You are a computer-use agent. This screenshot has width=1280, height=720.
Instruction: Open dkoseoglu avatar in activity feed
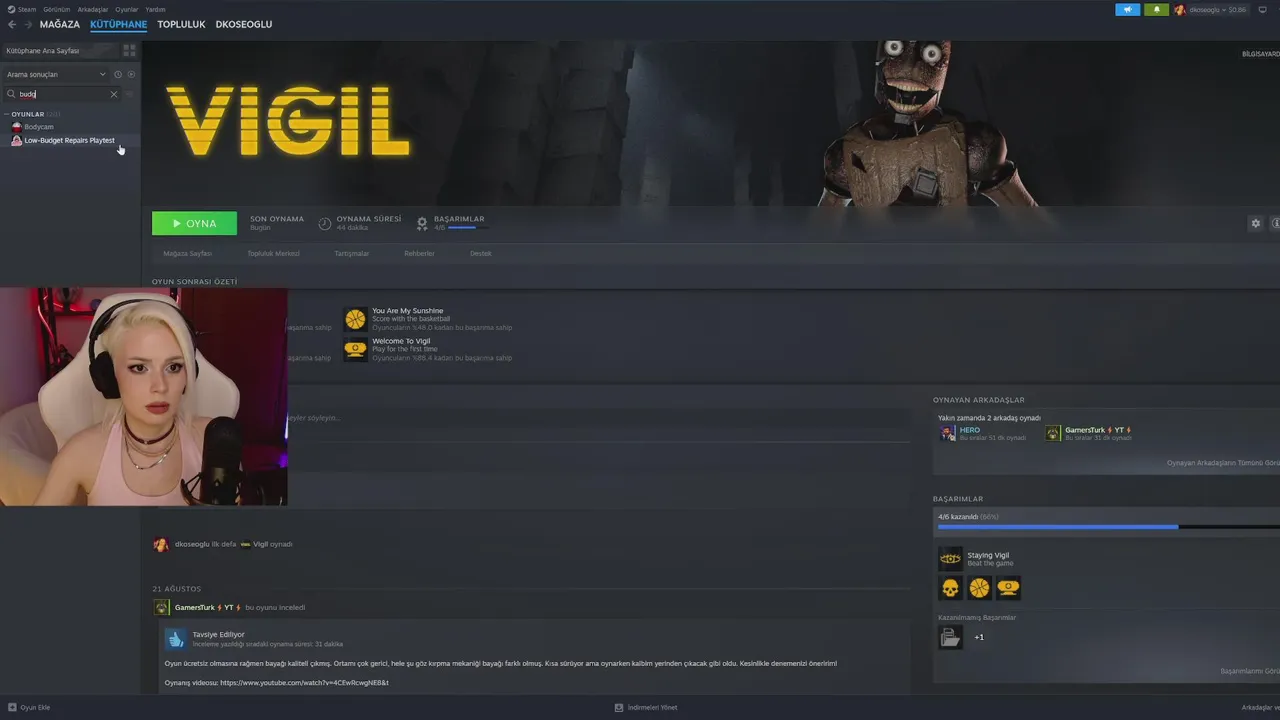tap(161, 544)
